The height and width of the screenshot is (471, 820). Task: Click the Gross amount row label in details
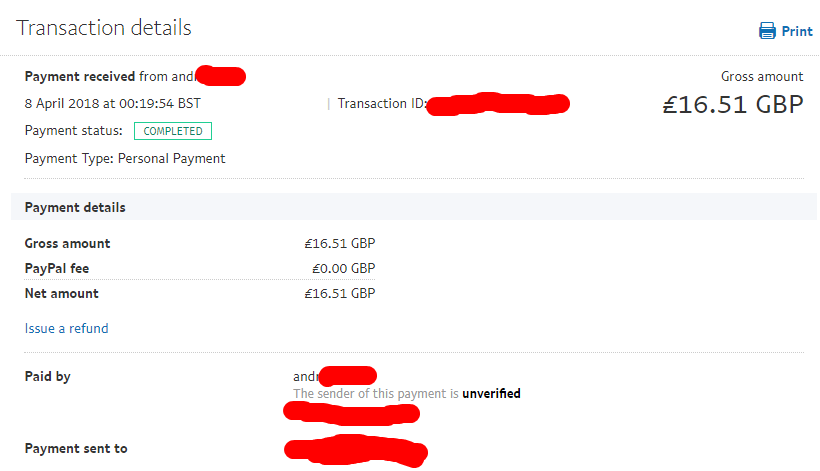pyautogui.click(x=67, y=243)
